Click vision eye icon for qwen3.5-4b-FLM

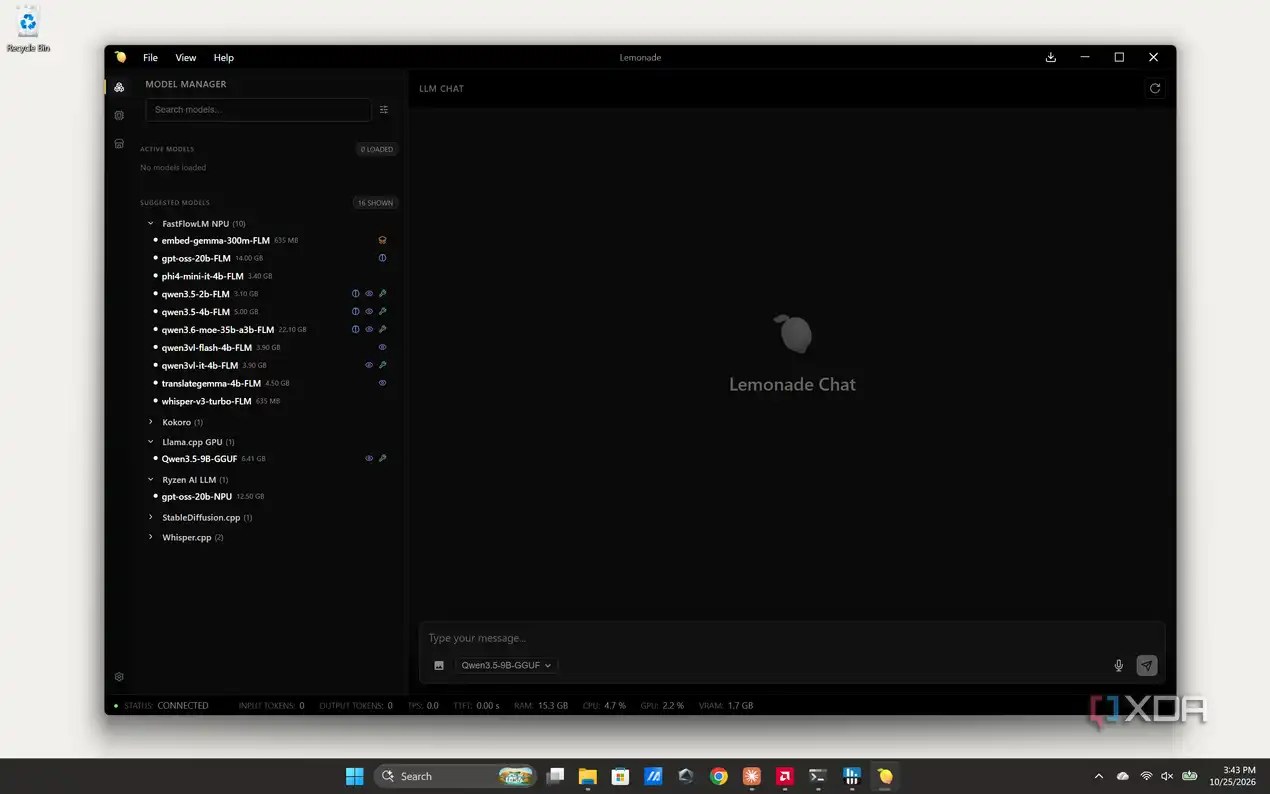[x=369, y=312]
